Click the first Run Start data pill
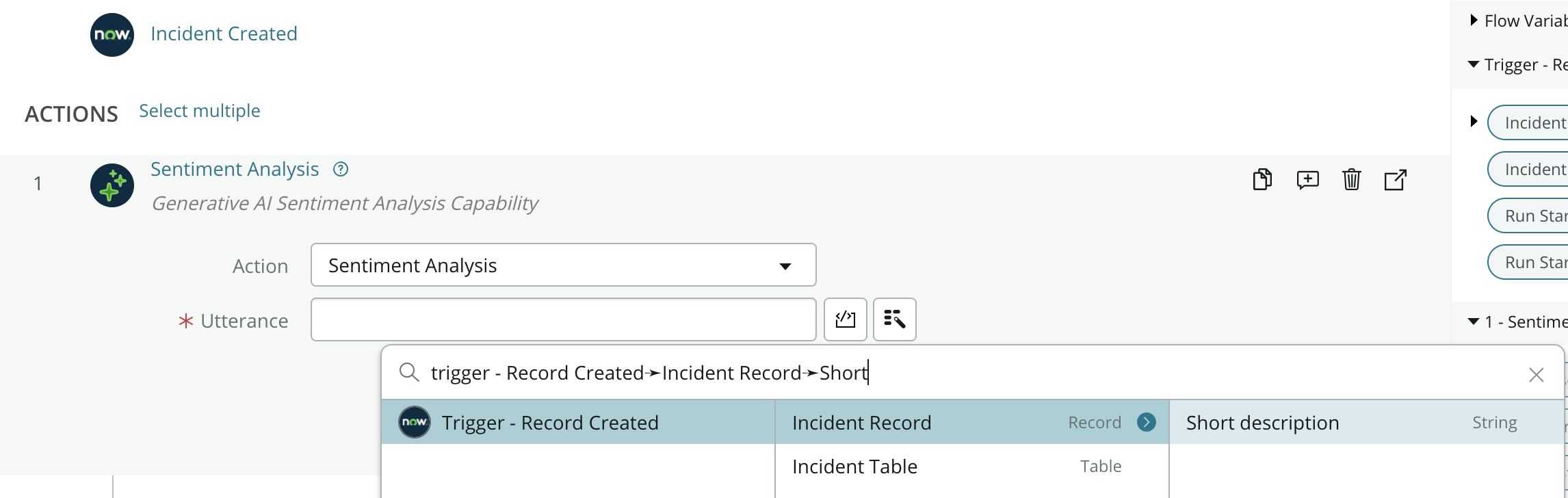Screen dimensions: 1568x498 point(1528,215)
